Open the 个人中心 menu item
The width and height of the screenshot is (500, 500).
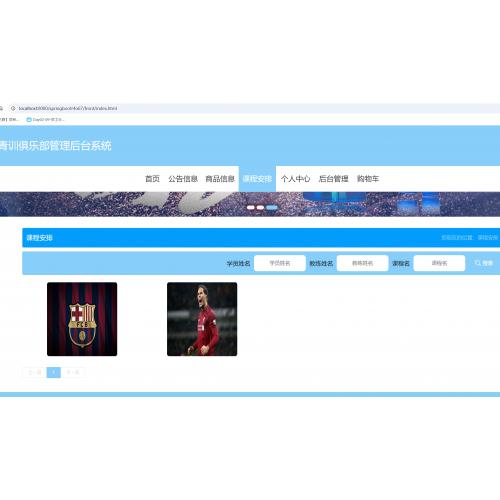click(295, 179)
